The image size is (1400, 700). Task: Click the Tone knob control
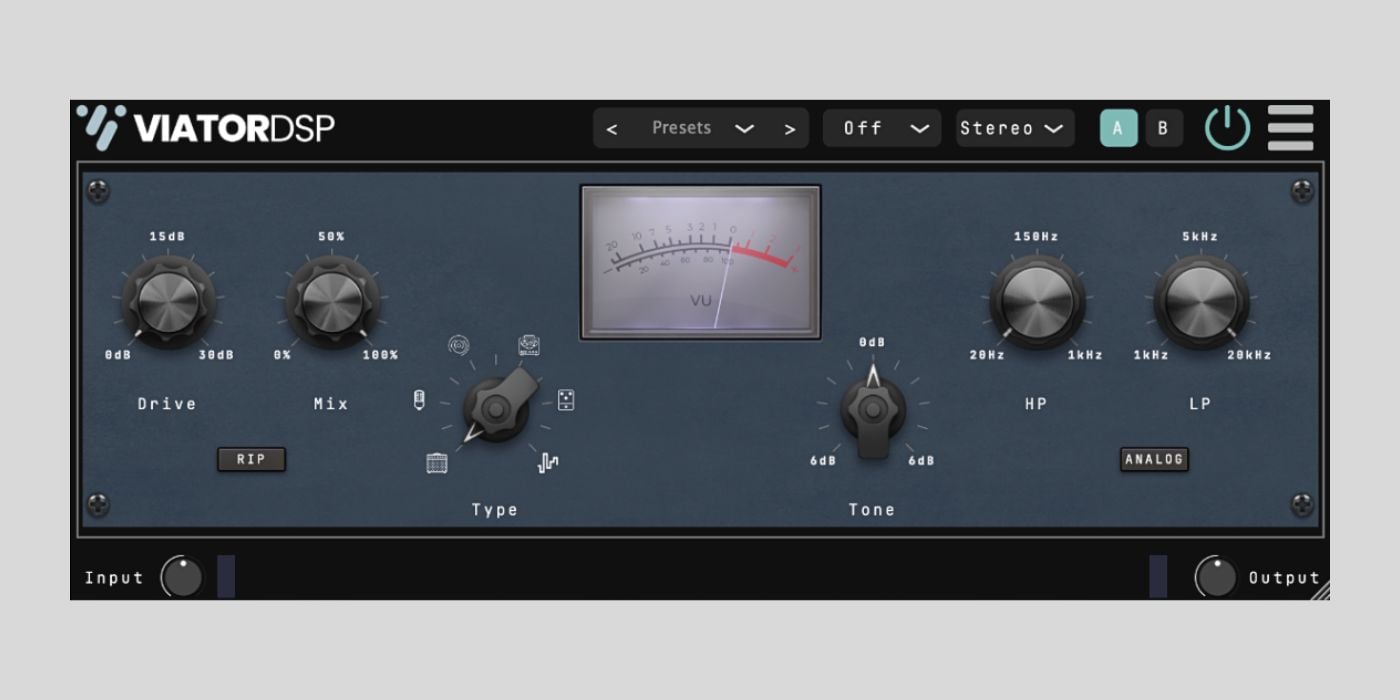click(872, 408)
